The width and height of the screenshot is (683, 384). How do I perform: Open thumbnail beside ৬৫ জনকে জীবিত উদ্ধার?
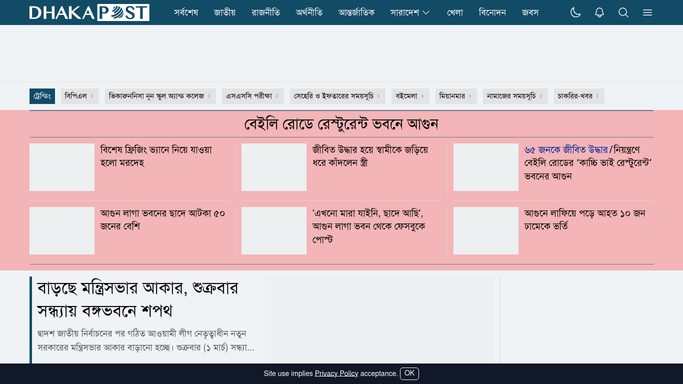click(x=486, y=167)
